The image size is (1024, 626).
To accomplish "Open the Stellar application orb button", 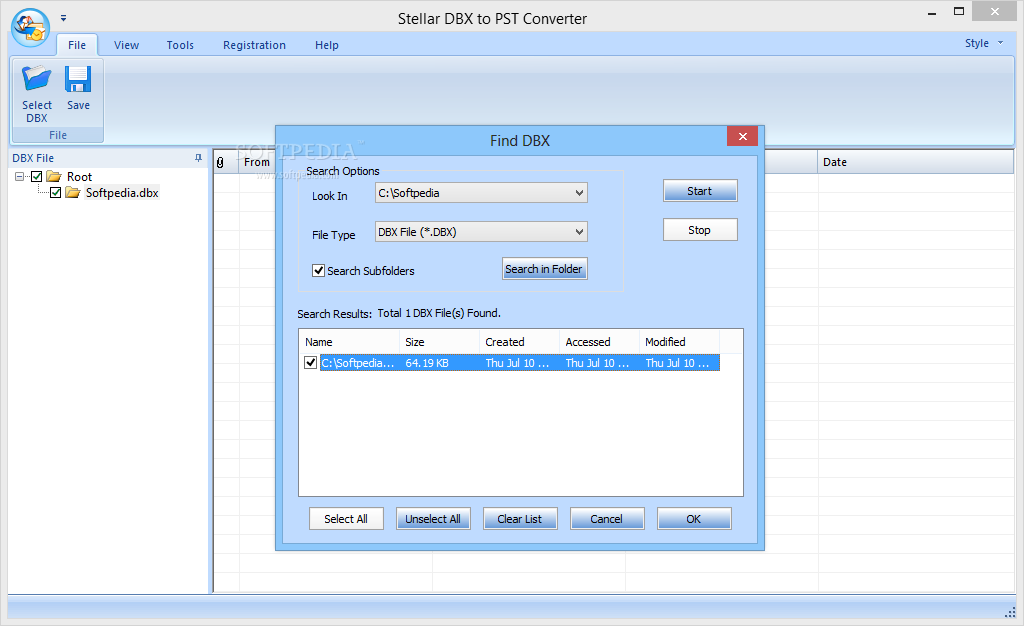I will tap(30, 27).
